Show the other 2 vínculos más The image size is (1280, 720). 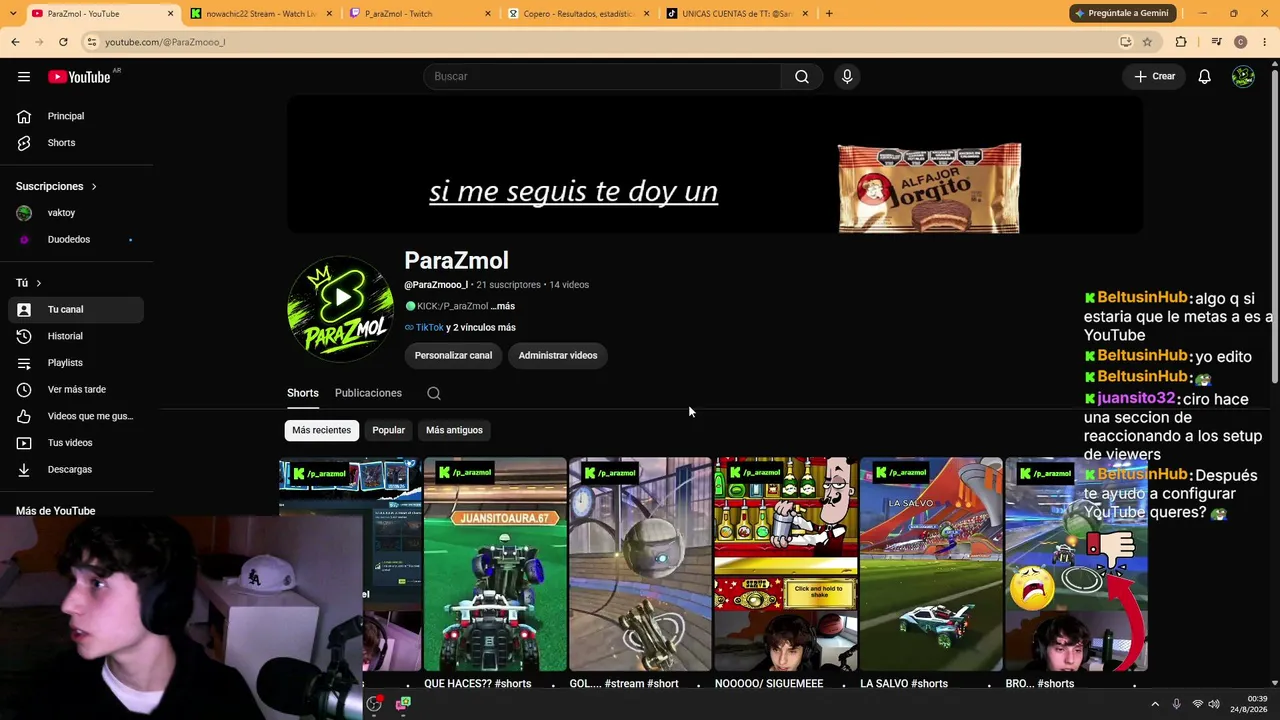pos(481,327)
